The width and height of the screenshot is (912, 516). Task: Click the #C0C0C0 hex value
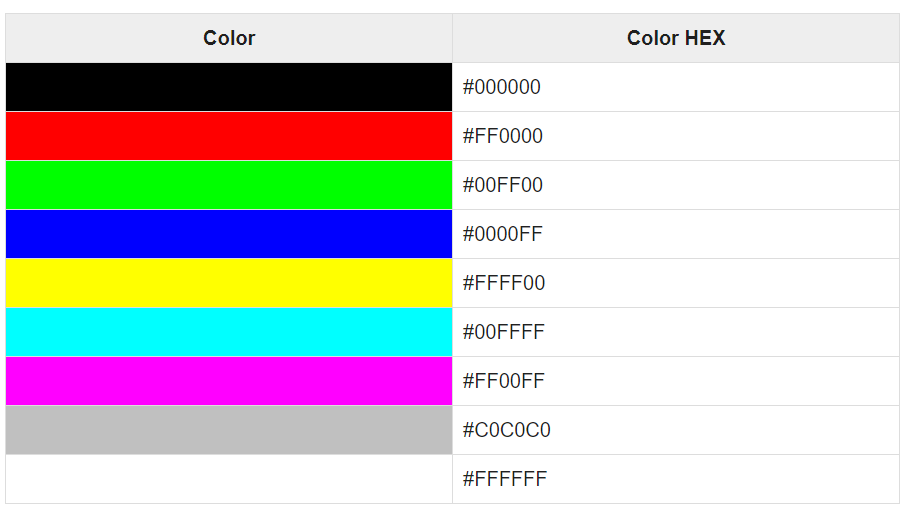coord(507,430)
